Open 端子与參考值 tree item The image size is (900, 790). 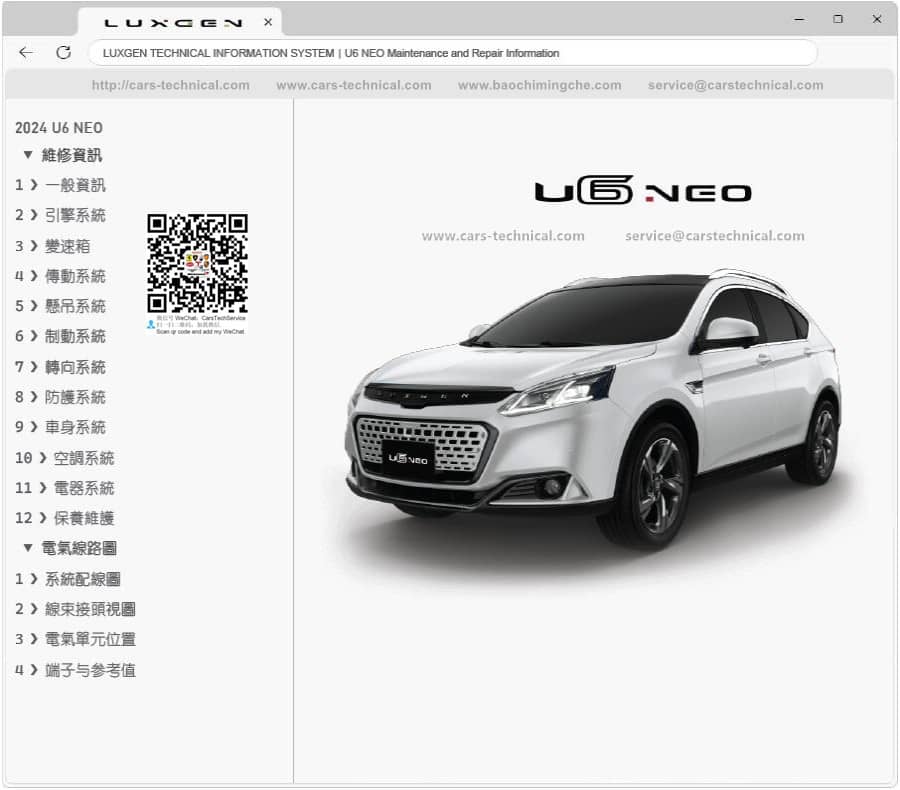[90, 670]
